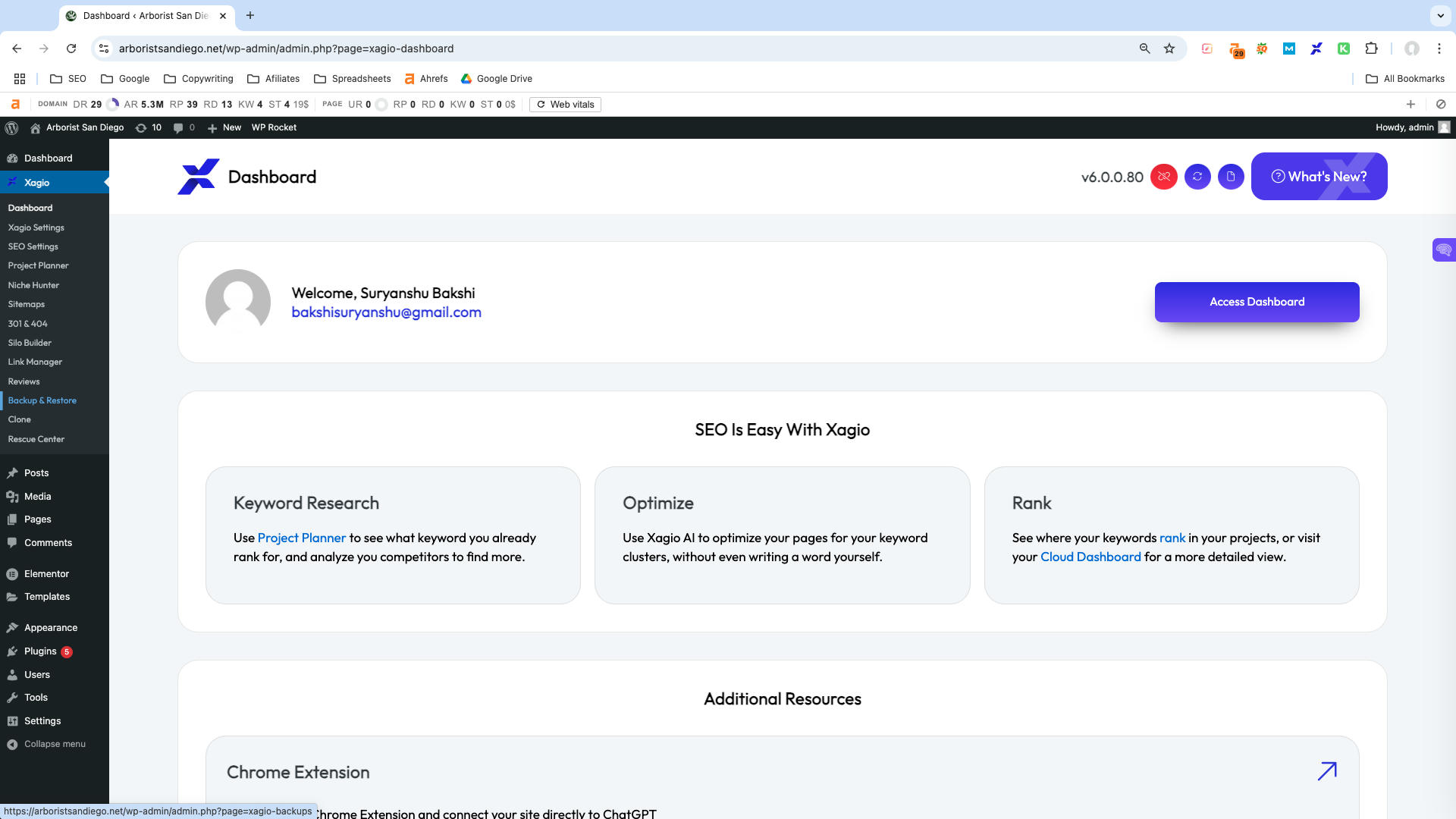
Task: Open Elementor from its sidebar icon
Action: 12,574
